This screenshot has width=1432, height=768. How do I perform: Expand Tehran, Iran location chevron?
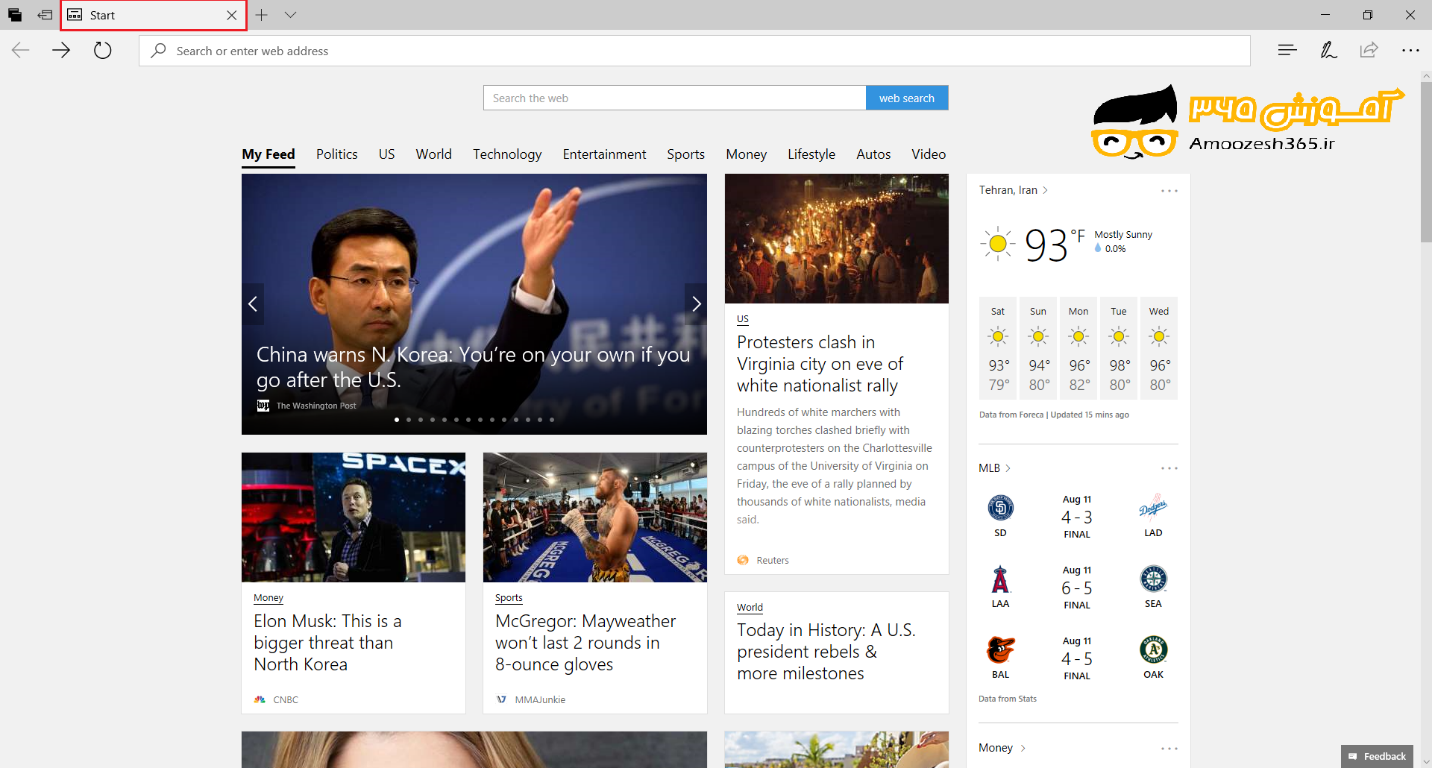(x=1046, y=190)
